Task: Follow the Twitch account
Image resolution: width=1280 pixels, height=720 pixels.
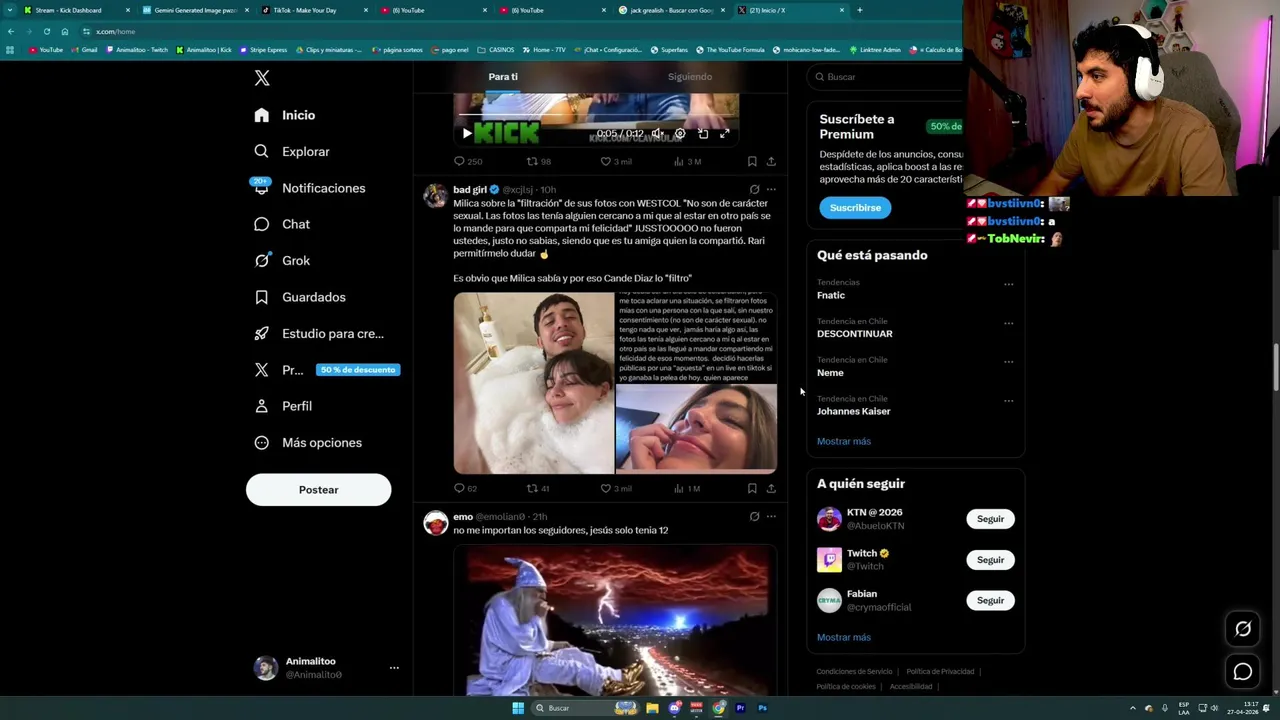Action: (990, 560)
